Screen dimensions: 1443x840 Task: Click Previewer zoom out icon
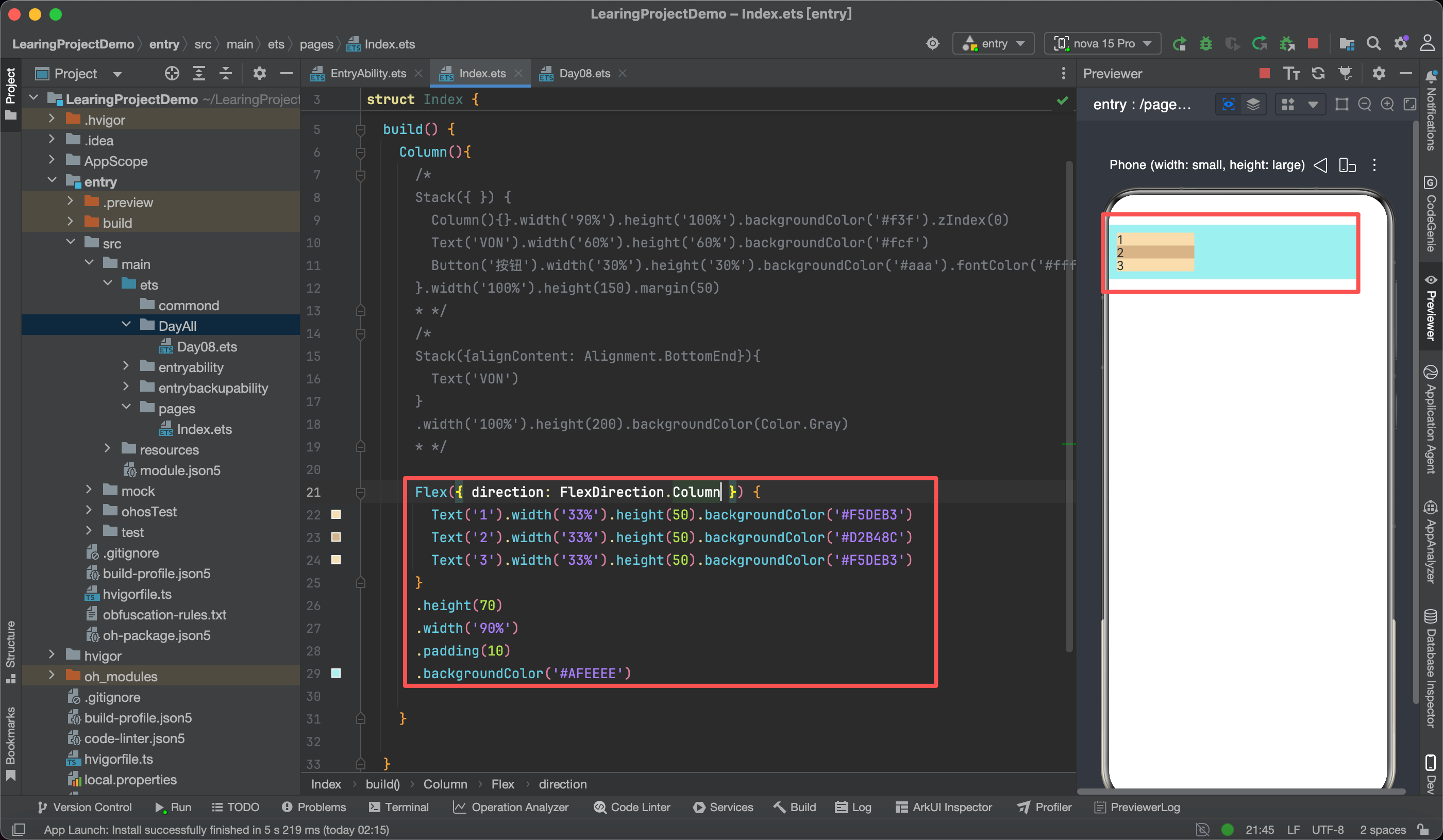click(1365, 104)
